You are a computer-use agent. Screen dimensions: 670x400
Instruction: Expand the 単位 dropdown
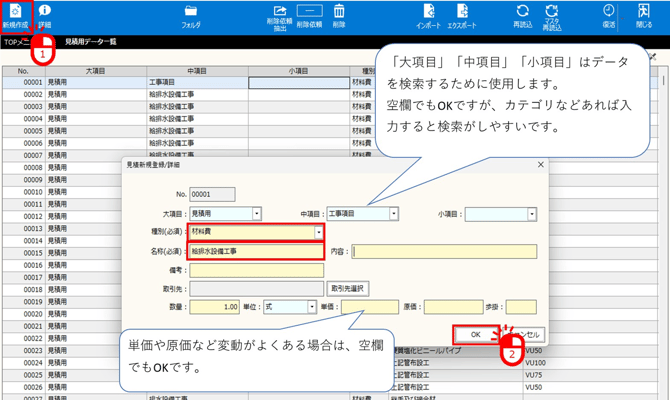point(312,307)
